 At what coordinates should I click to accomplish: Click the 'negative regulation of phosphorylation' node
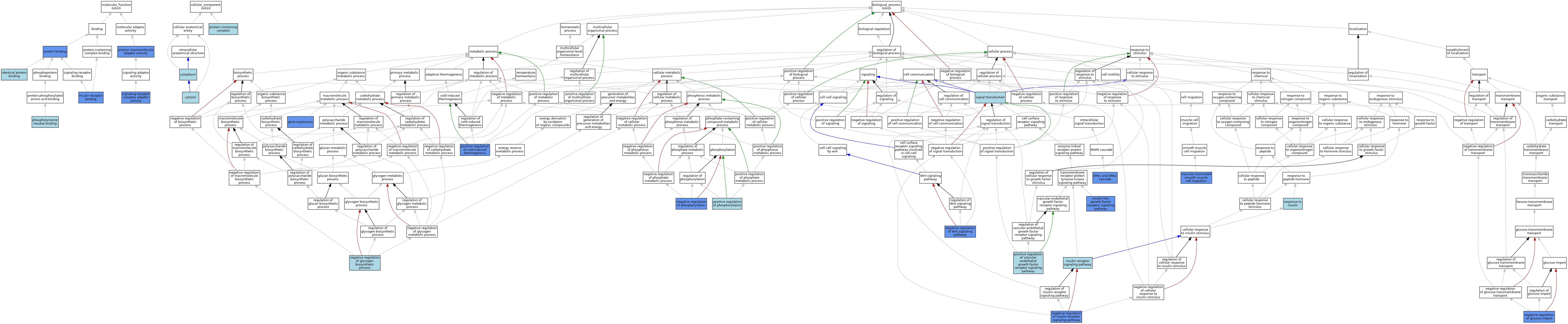tap(691, 203)
